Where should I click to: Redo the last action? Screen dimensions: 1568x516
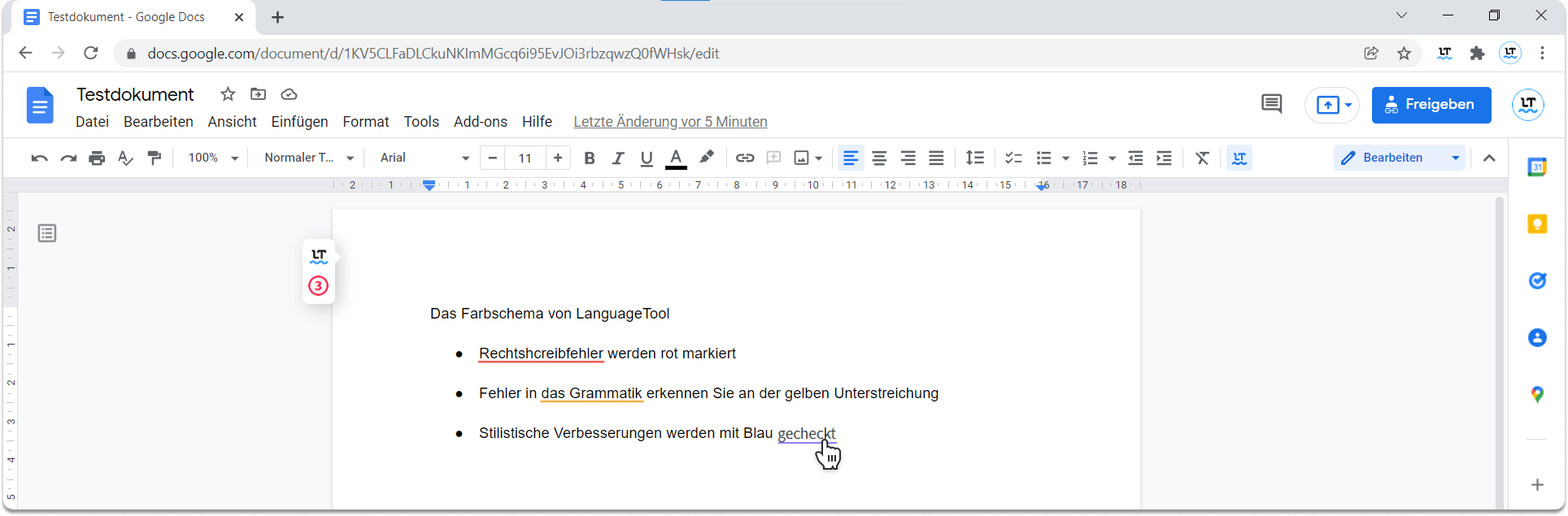point(68,158)
